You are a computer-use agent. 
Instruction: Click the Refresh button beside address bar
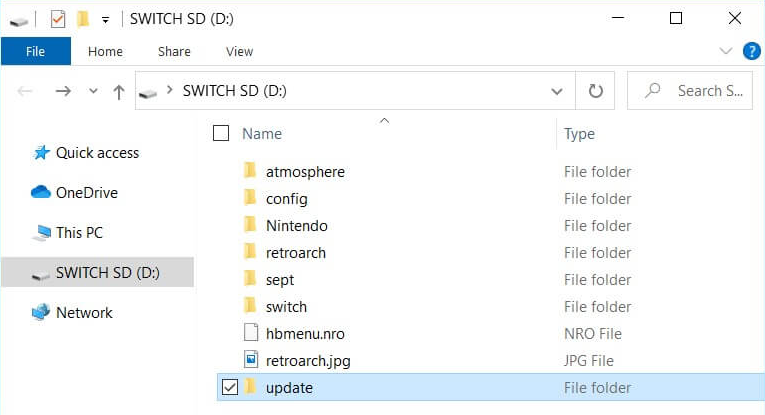(x=595, y=91)
